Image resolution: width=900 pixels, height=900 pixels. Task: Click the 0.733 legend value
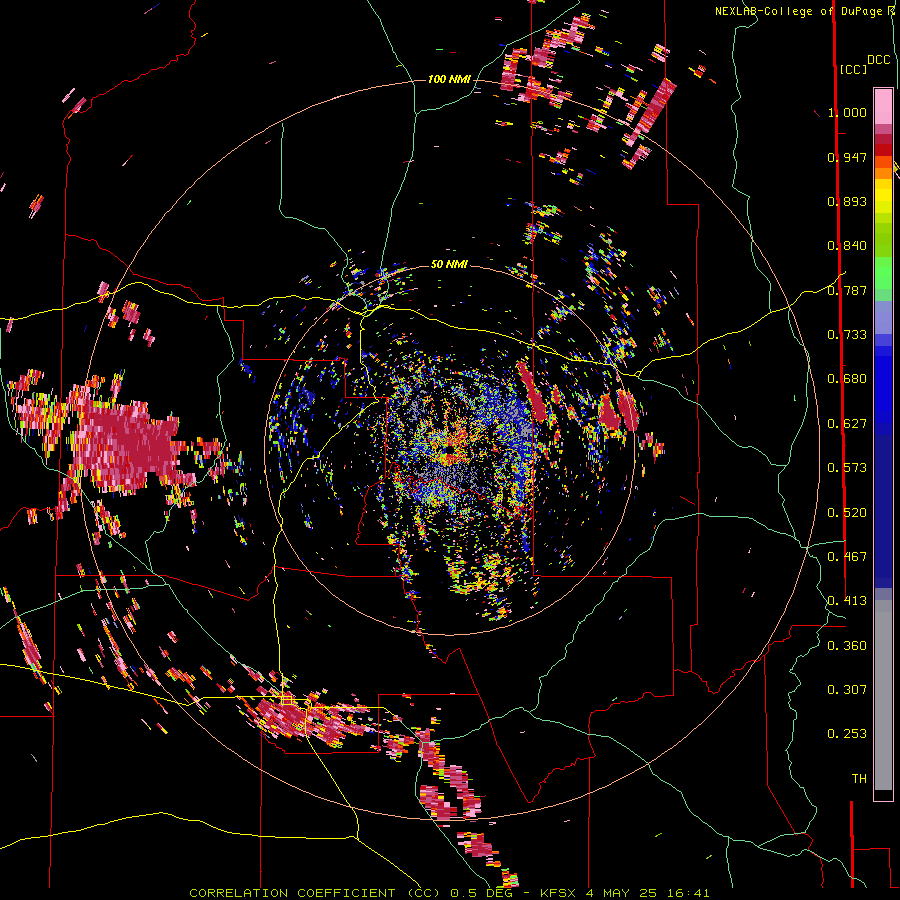coord(847,335)
